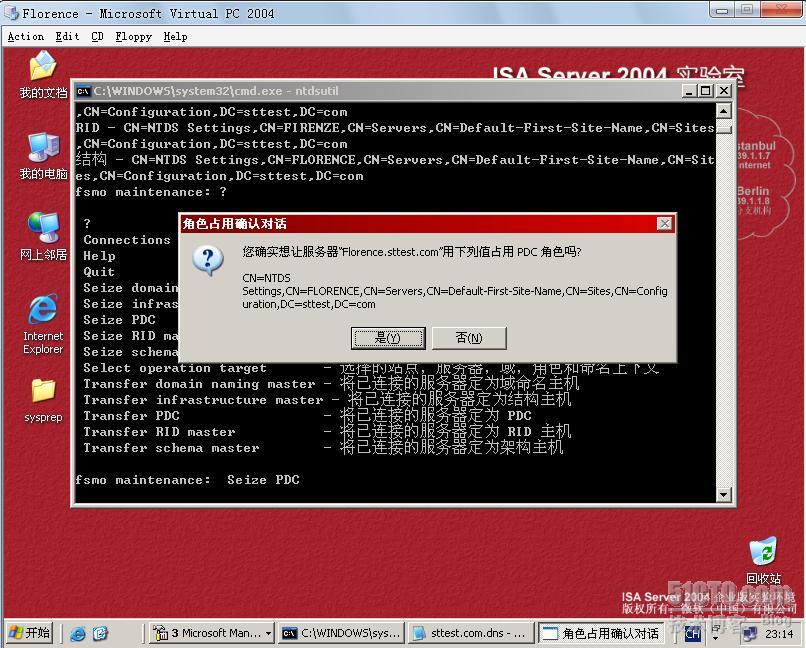Select the 网上邻居 desktop icon

(43, 235)
